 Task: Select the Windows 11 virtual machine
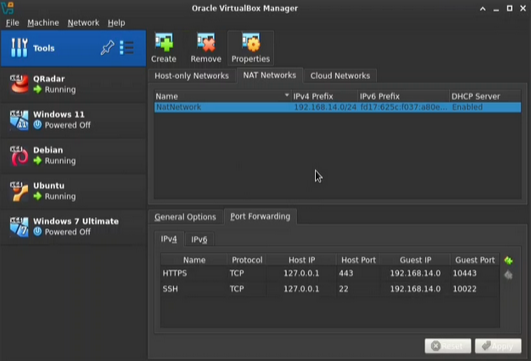click(x=73, y=120)
